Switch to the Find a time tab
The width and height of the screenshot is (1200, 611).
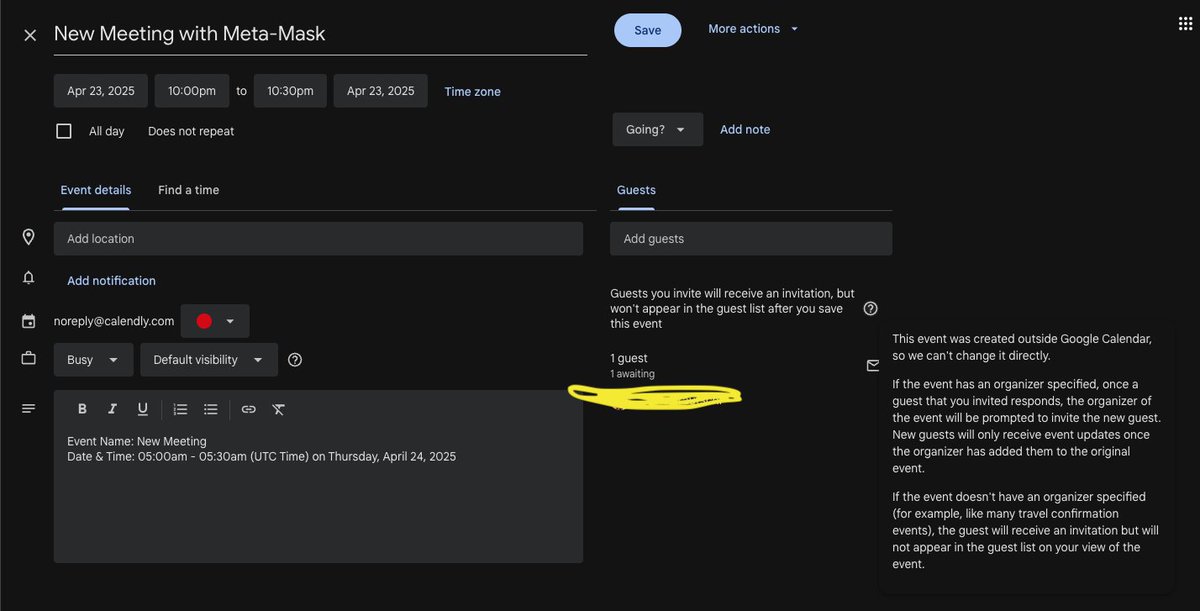tap(188, 190)
